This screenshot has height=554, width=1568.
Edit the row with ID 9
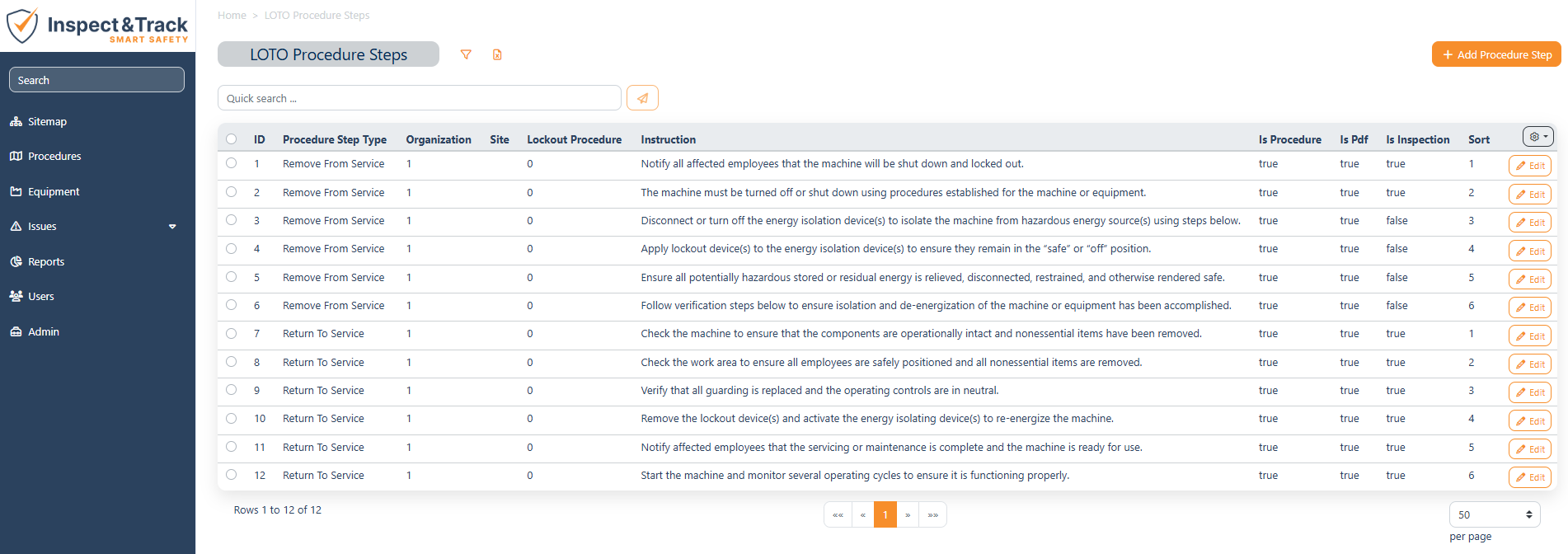tap(1529, 392)
